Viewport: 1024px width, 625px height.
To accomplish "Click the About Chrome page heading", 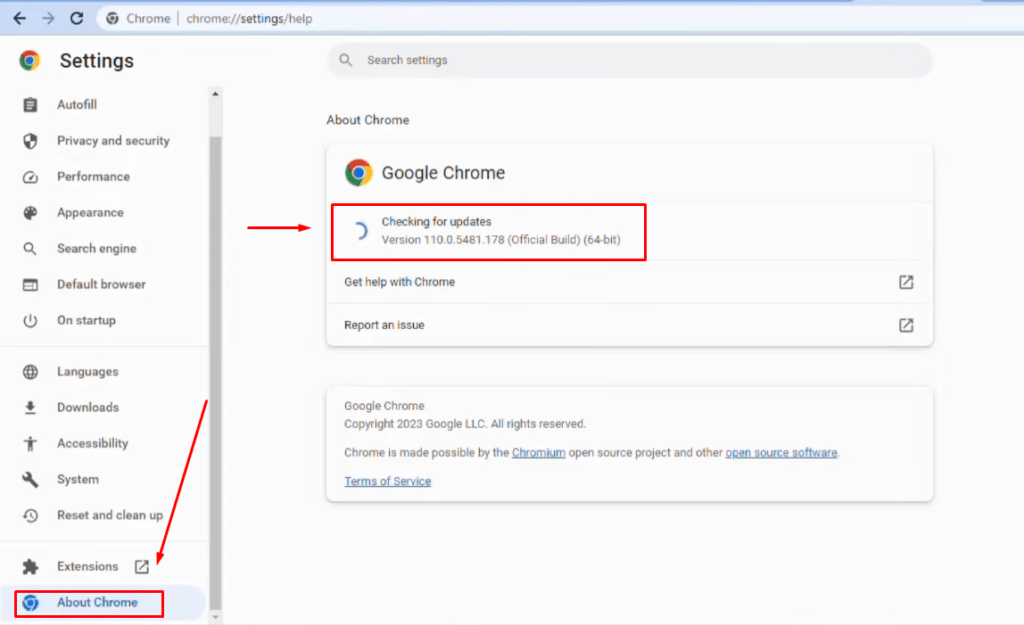I will 368,120.
